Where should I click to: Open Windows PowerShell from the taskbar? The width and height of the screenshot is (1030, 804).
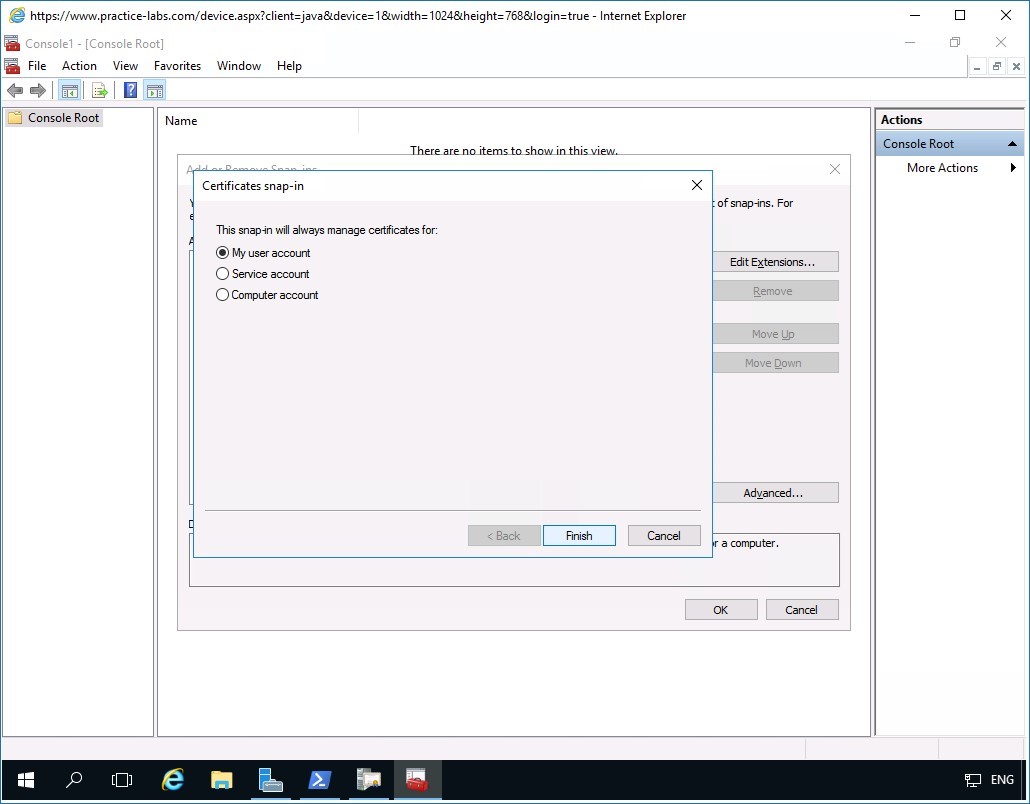click(x=319, y=780)
